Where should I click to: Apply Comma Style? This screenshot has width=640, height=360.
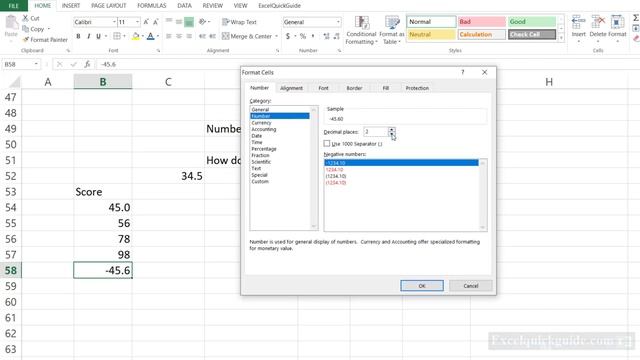coord(313,36)
